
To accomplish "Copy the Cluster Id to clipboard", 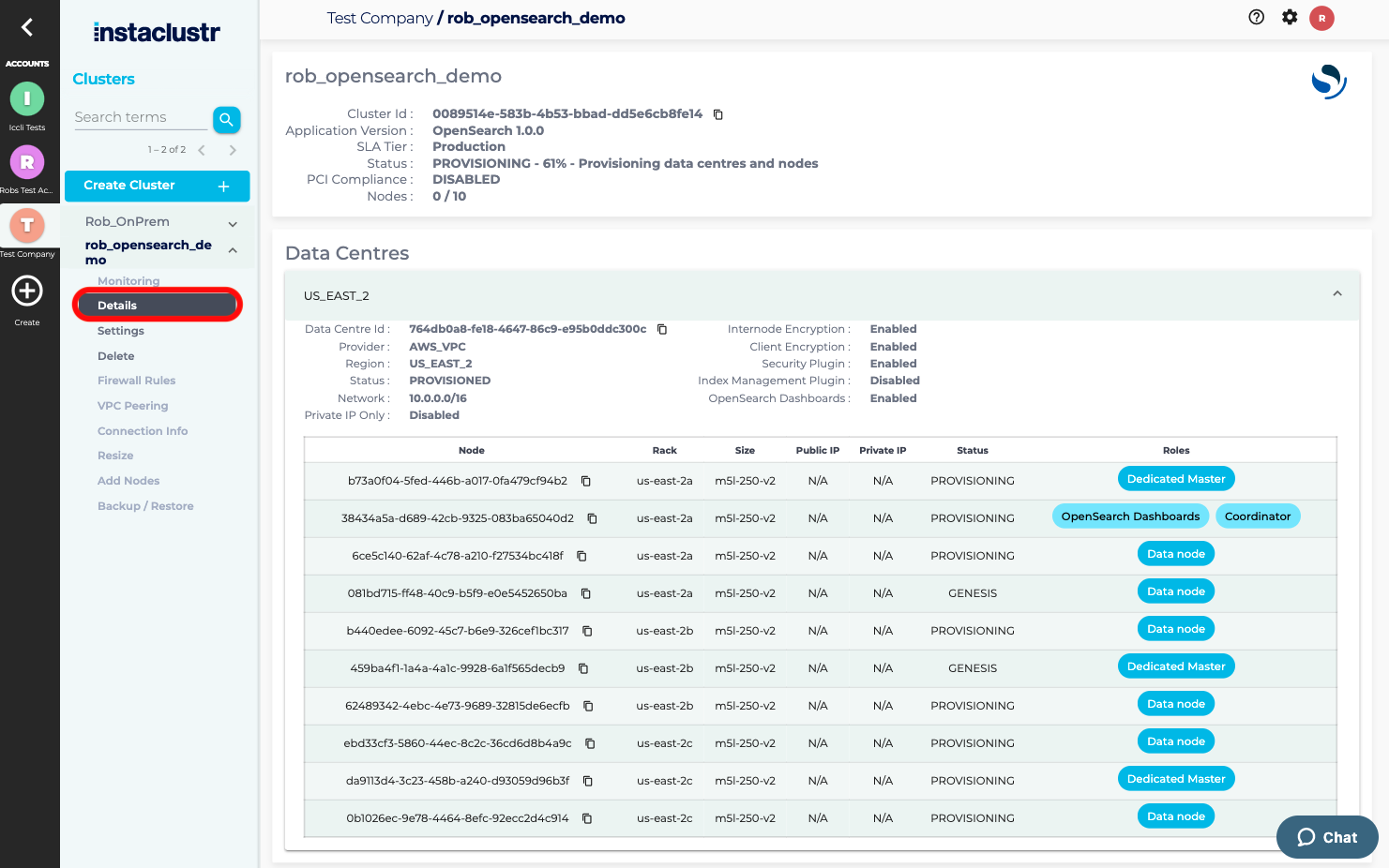I will [x=717, y=114].
